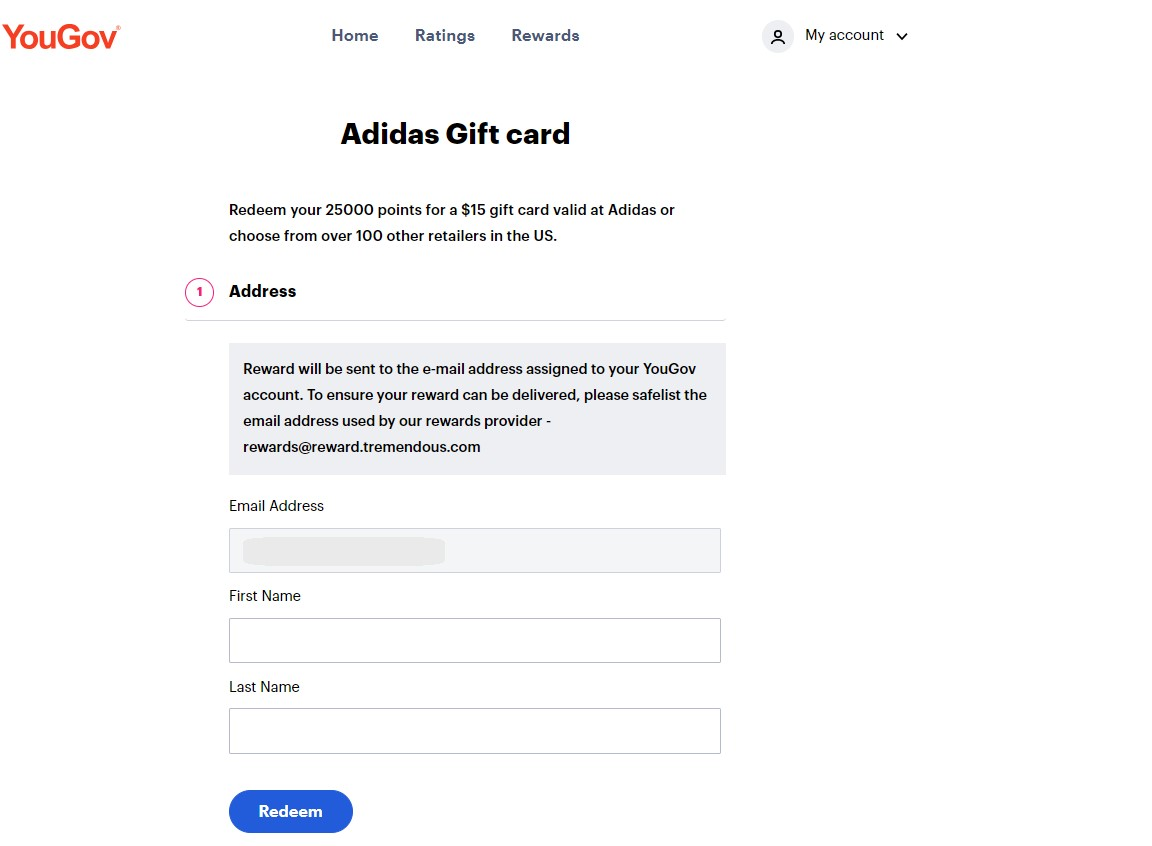Focus the First Name input box

pos(474,640)
